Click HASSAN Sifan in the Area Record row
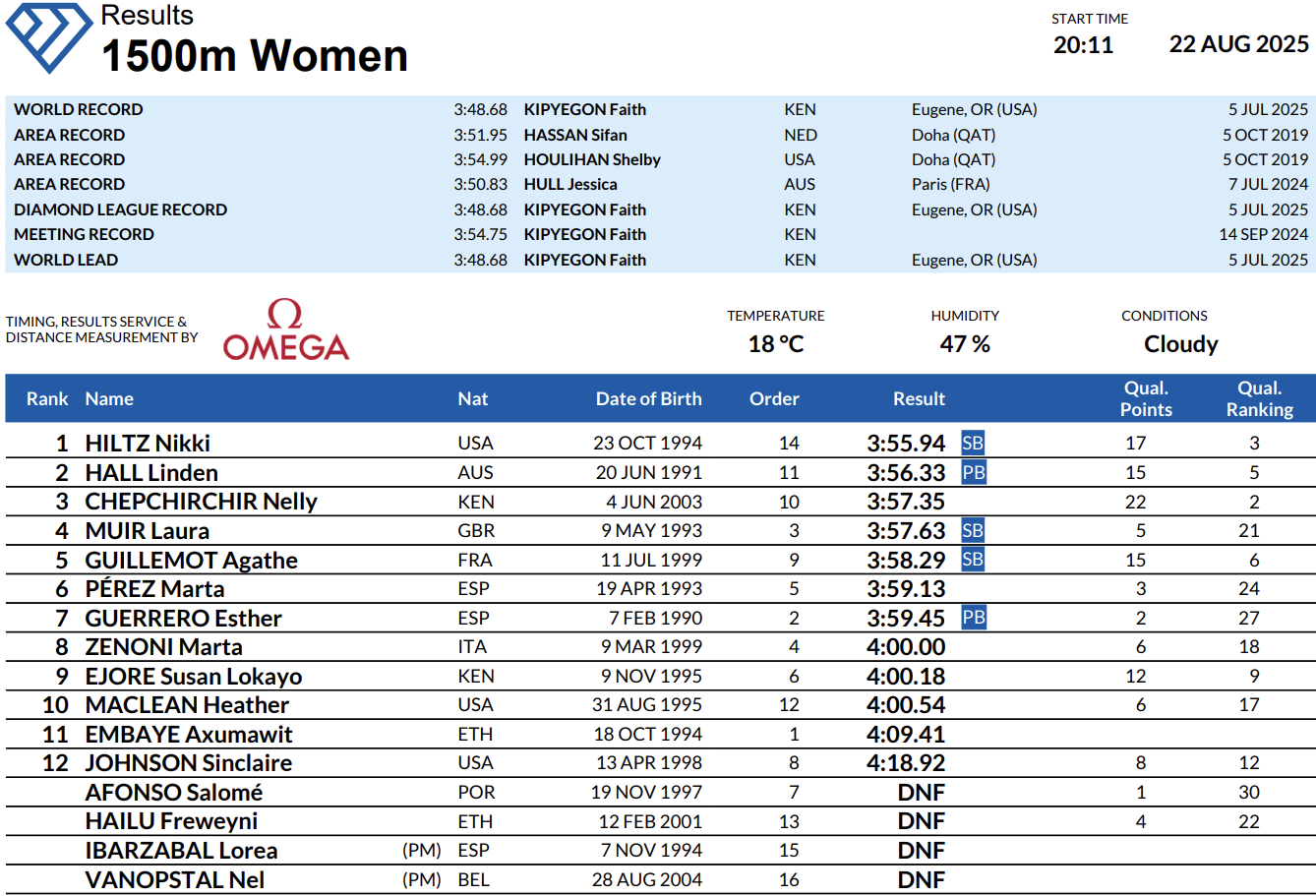The width and height of the screenshot is (1316, 896). coord(574,135)
